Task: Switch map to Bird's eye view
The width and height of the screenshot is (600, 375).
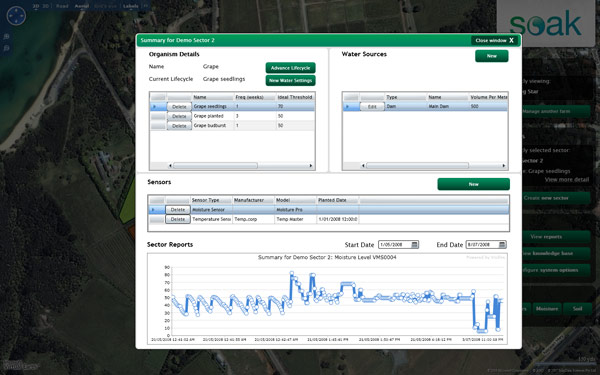Action: (105, 6)
